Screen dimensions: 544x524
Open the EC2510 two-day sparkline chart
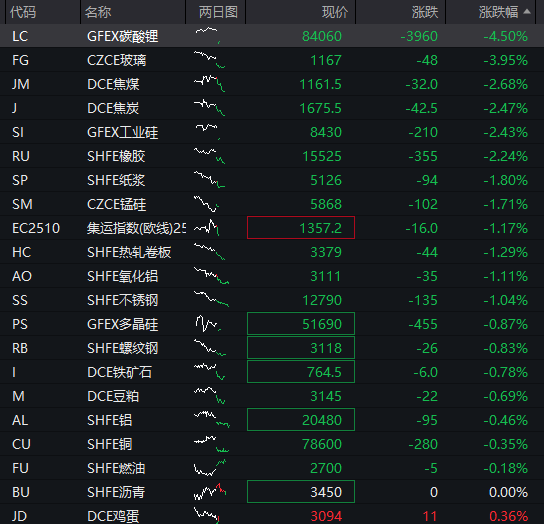point(206,228)
